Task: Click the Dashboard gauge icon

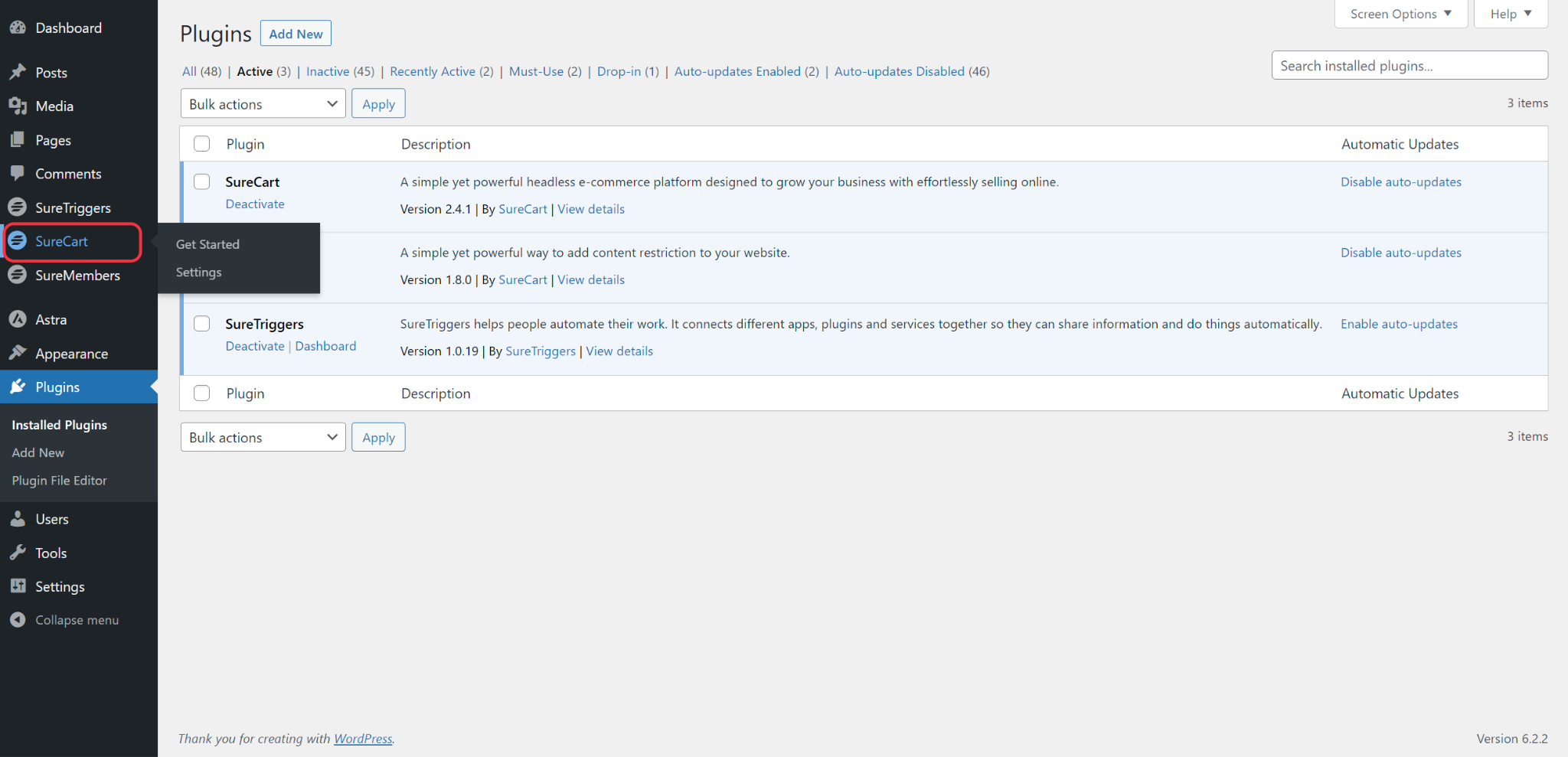Action: 18,28
